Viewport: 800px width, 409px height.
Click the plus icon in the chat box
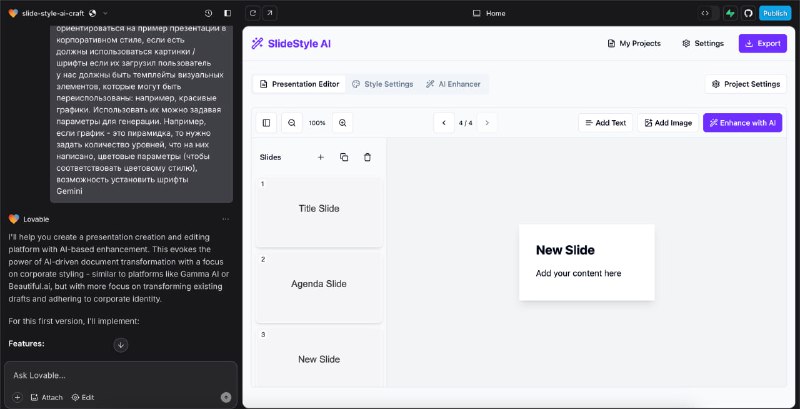tap(17, 397)
